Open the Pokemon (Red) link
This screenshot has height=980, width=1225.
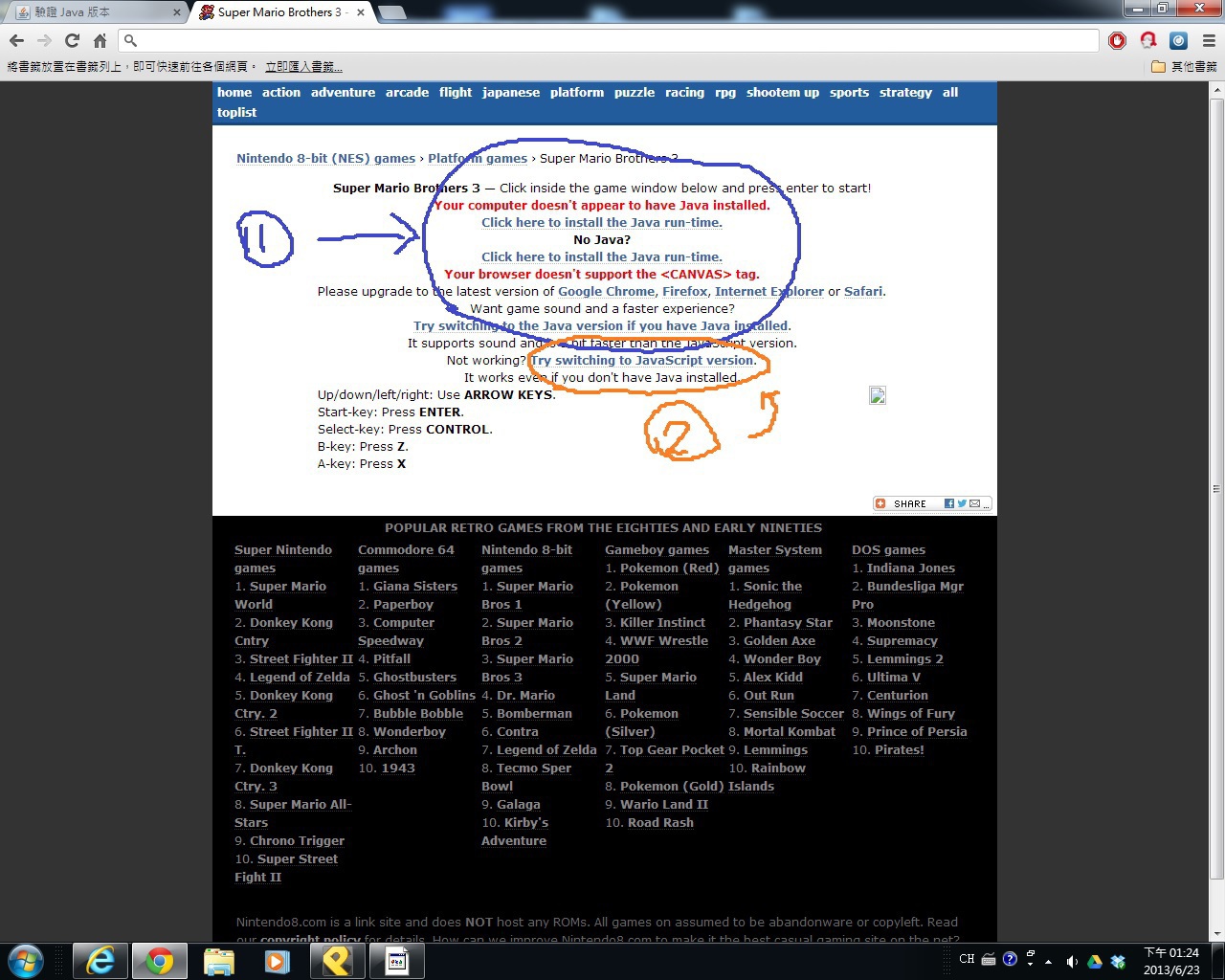coord(670,568)
